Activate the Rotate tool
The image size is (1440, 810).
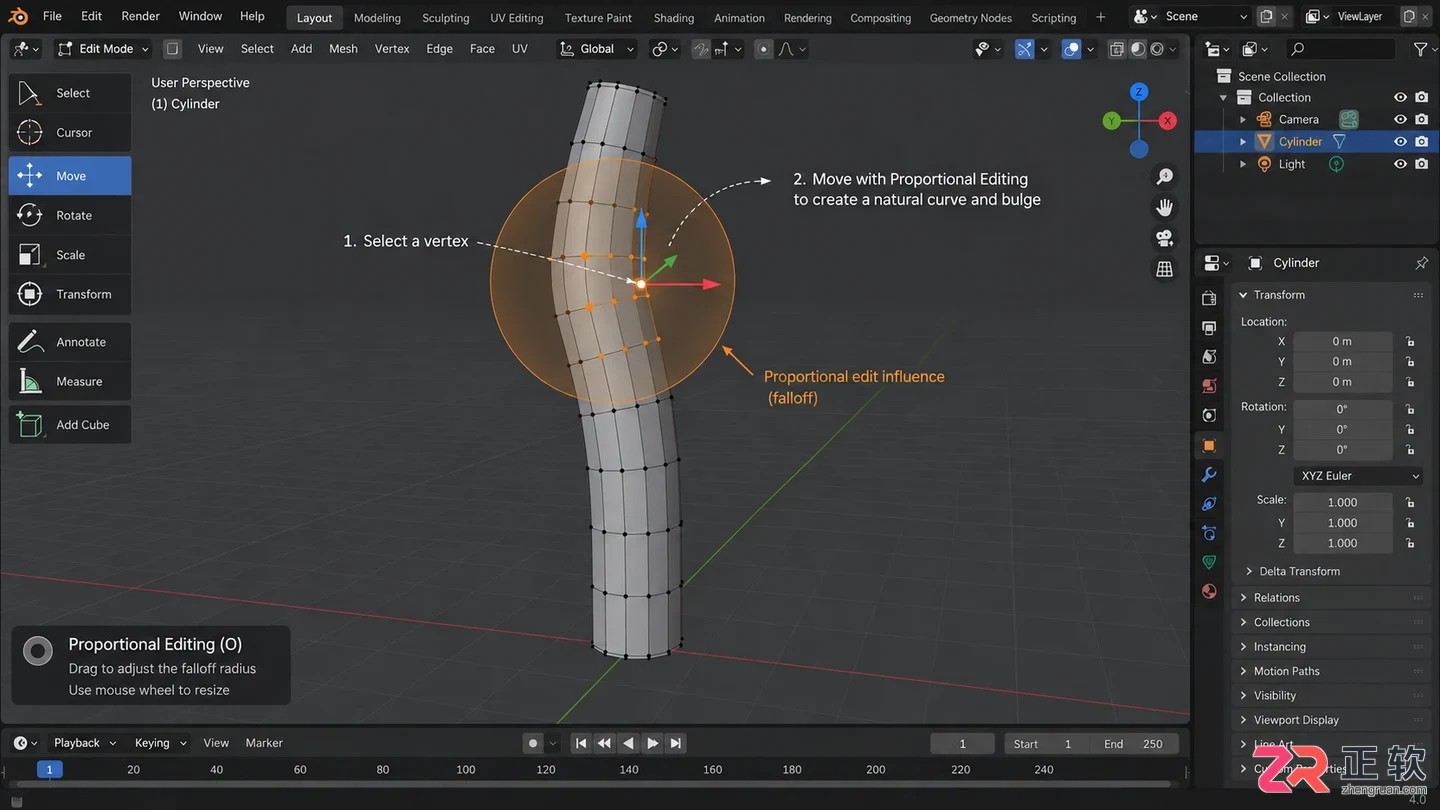pyautogui.click(x=70, y=215)
